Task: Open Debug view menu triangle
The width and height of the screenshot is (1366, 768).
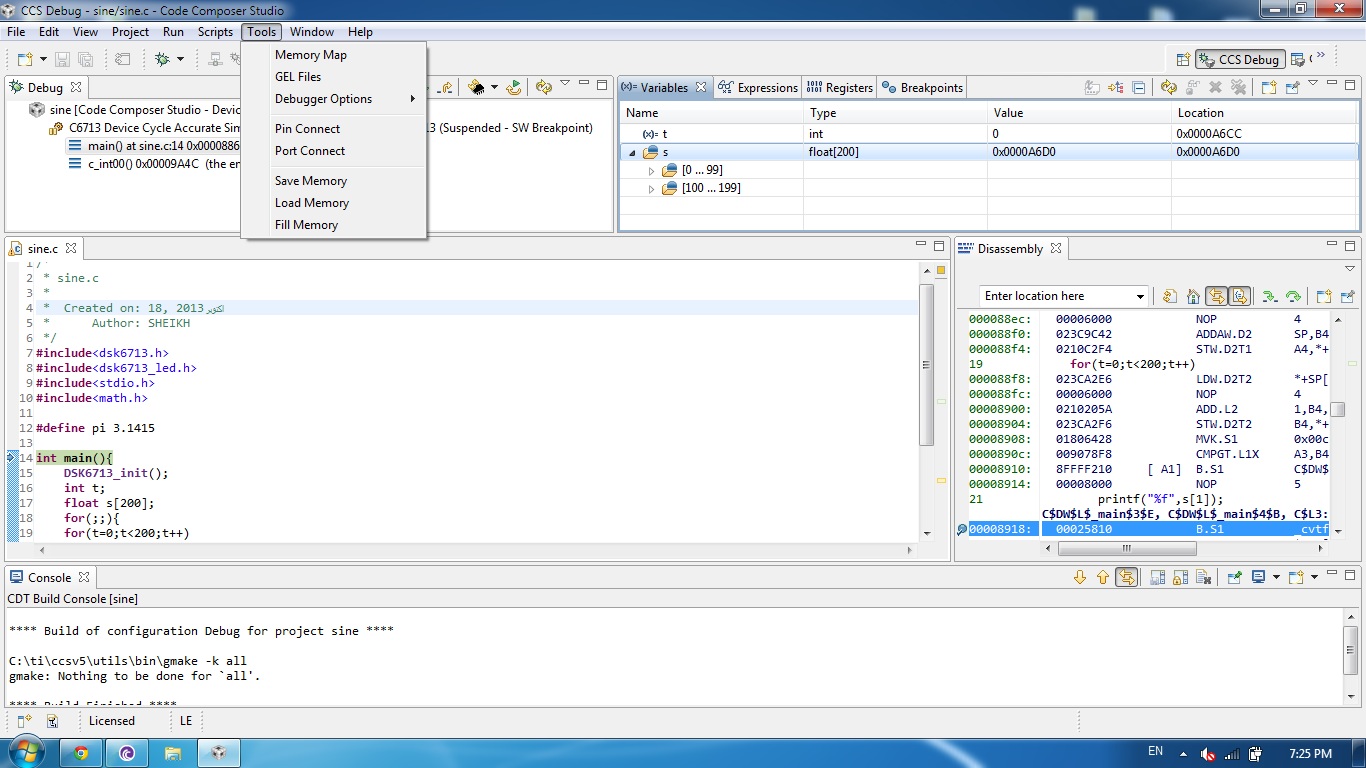Action: click(x=565, y=84)
